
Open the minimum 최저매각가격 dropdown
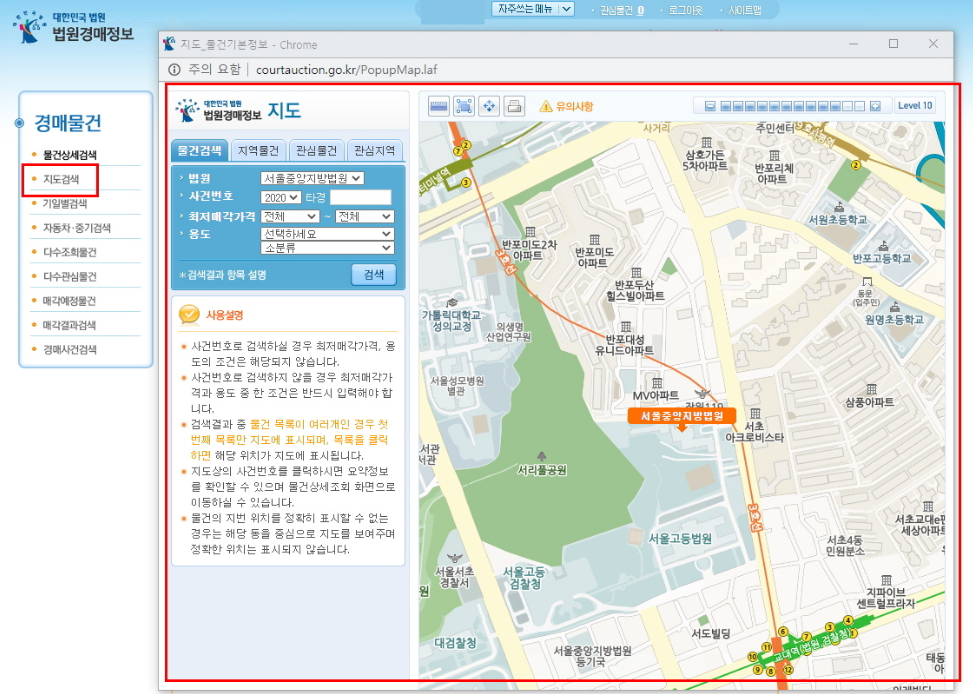coord(290,216)
